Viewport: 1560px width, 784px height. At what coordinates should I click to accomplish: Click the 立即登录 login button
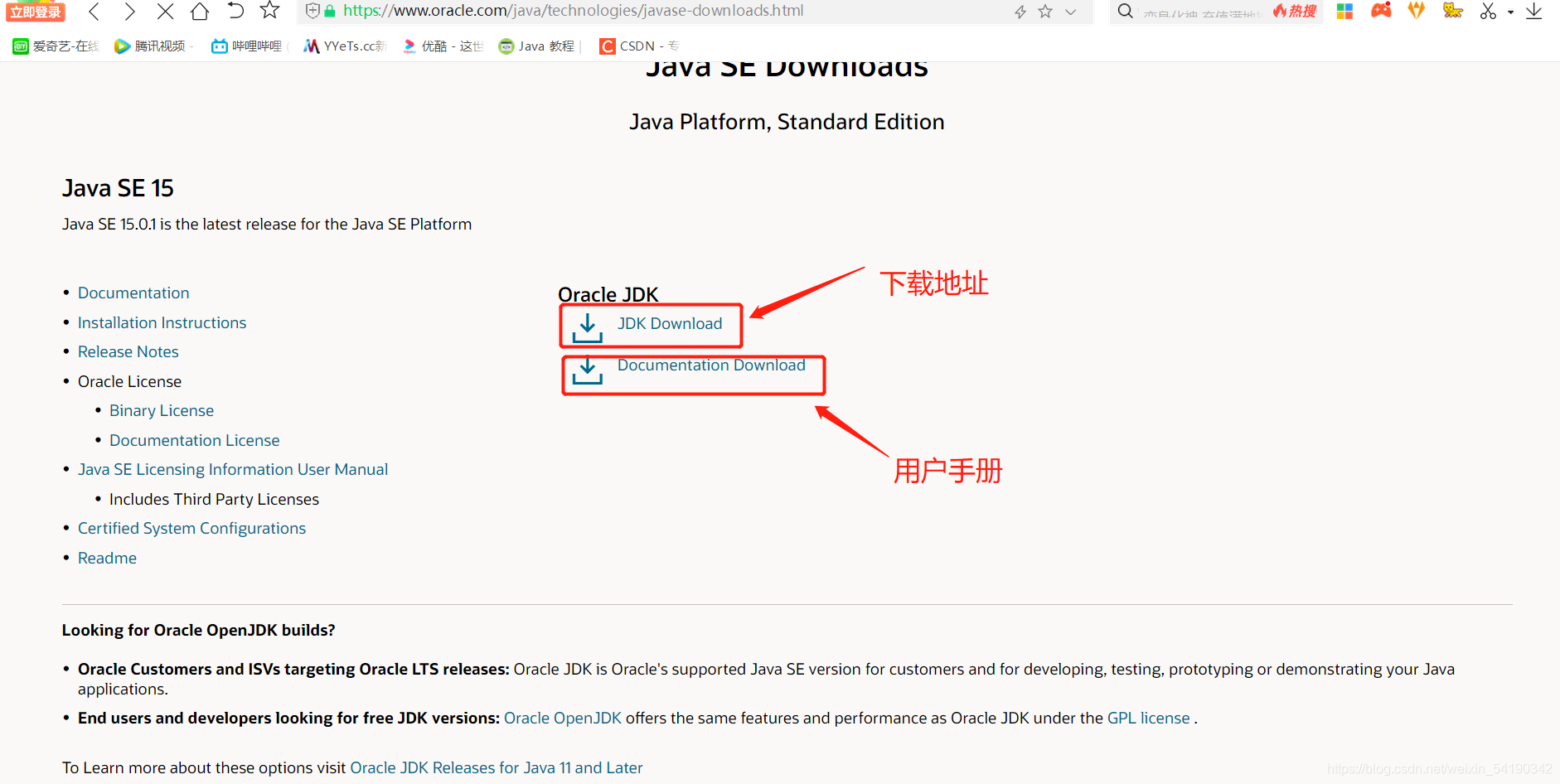click(x=36, y=12)
